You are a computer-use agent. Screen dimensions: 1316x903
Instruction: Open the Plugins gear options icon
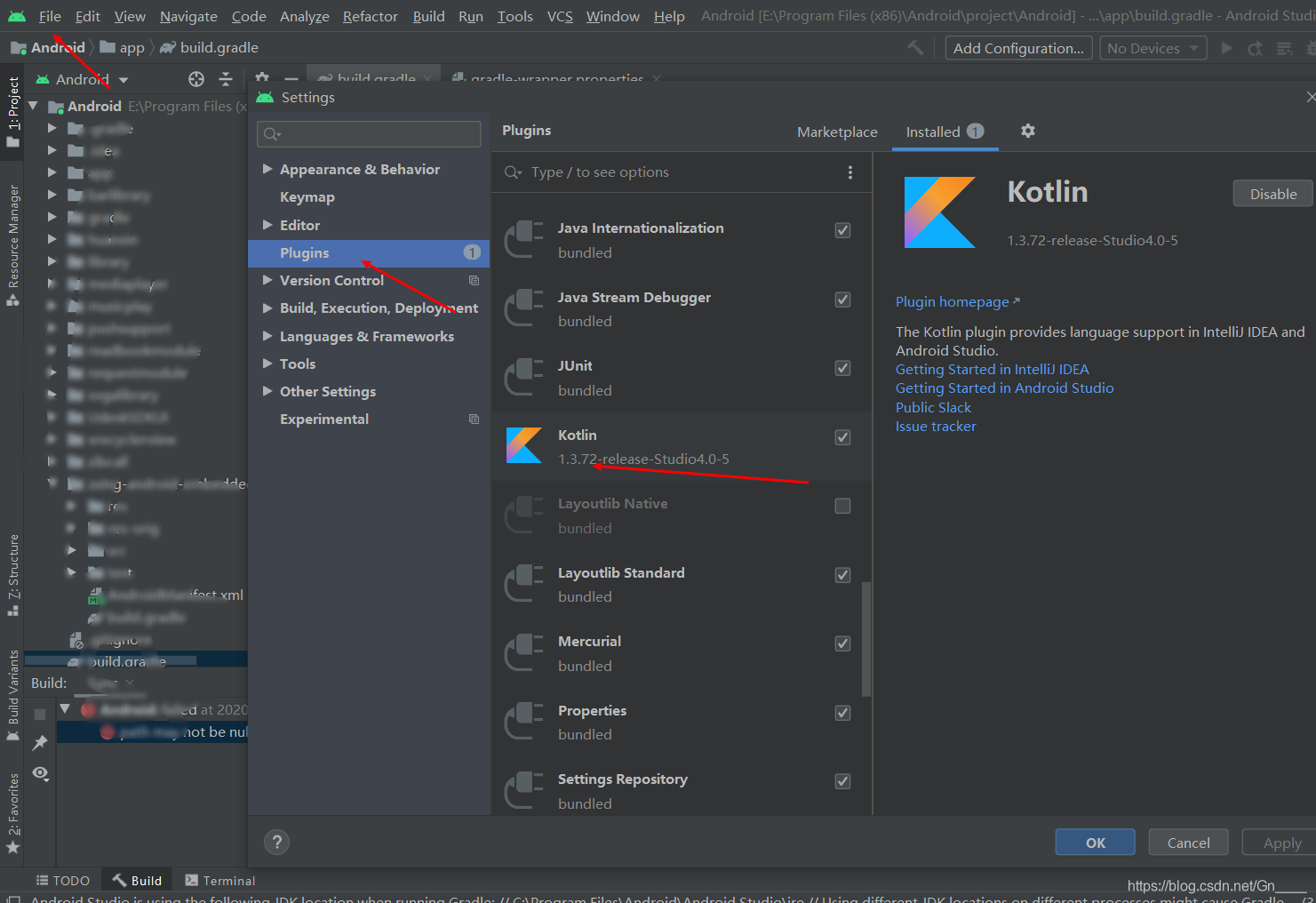tap(1028, 131)
